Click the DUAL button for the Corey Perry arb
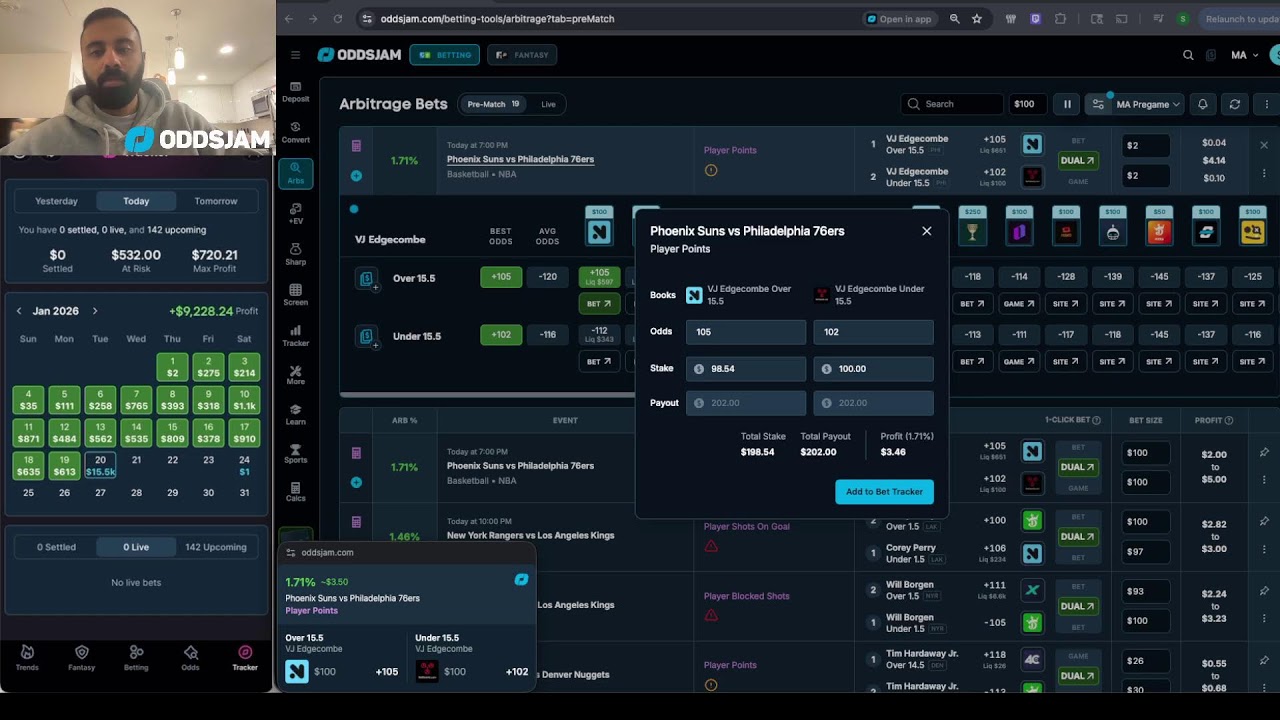Viewport: 1280px width, 720px height. 1077,536
